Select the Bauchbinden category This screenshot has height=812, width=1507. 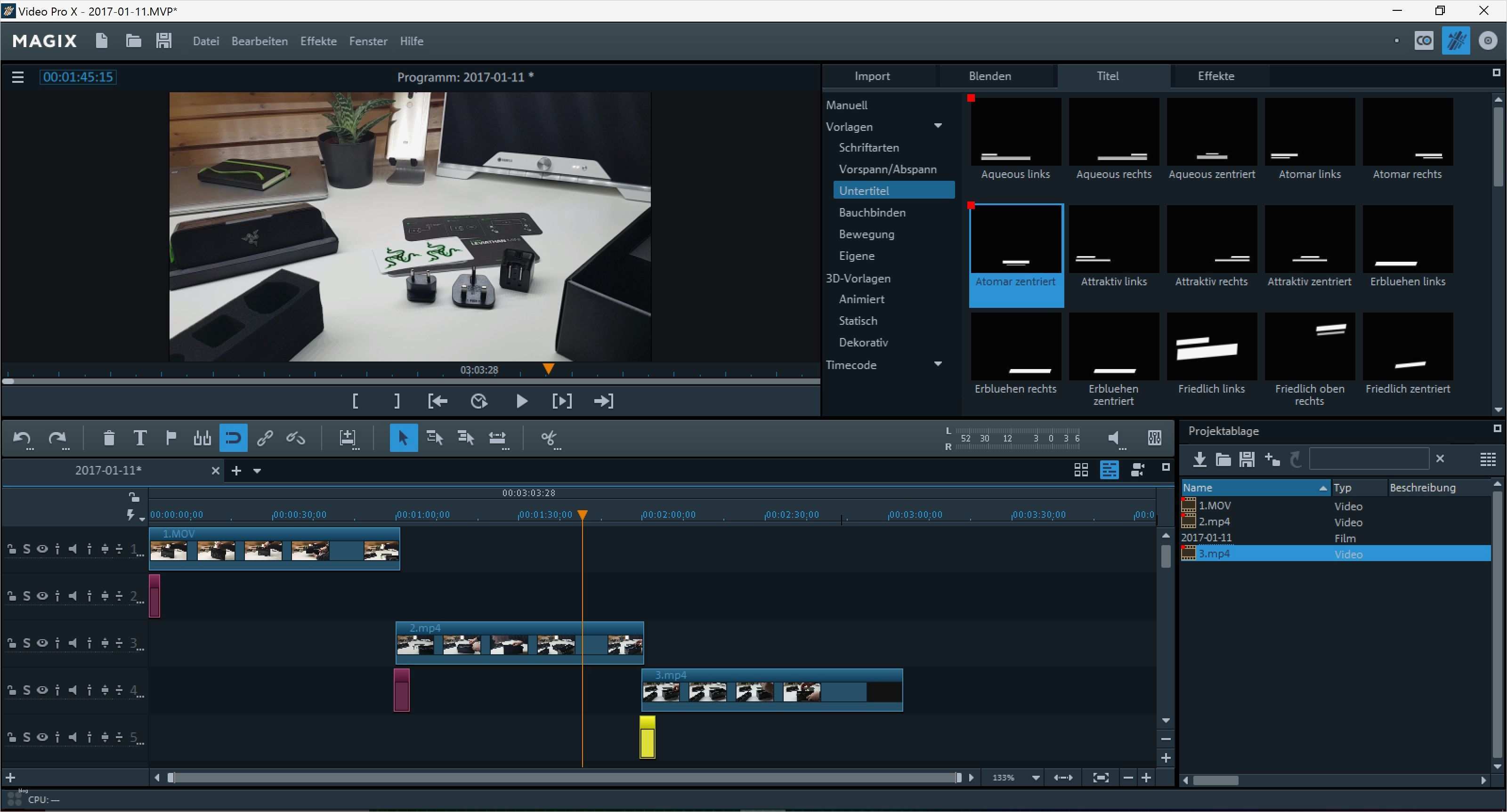pyautogui.click(x=872, y=212)
